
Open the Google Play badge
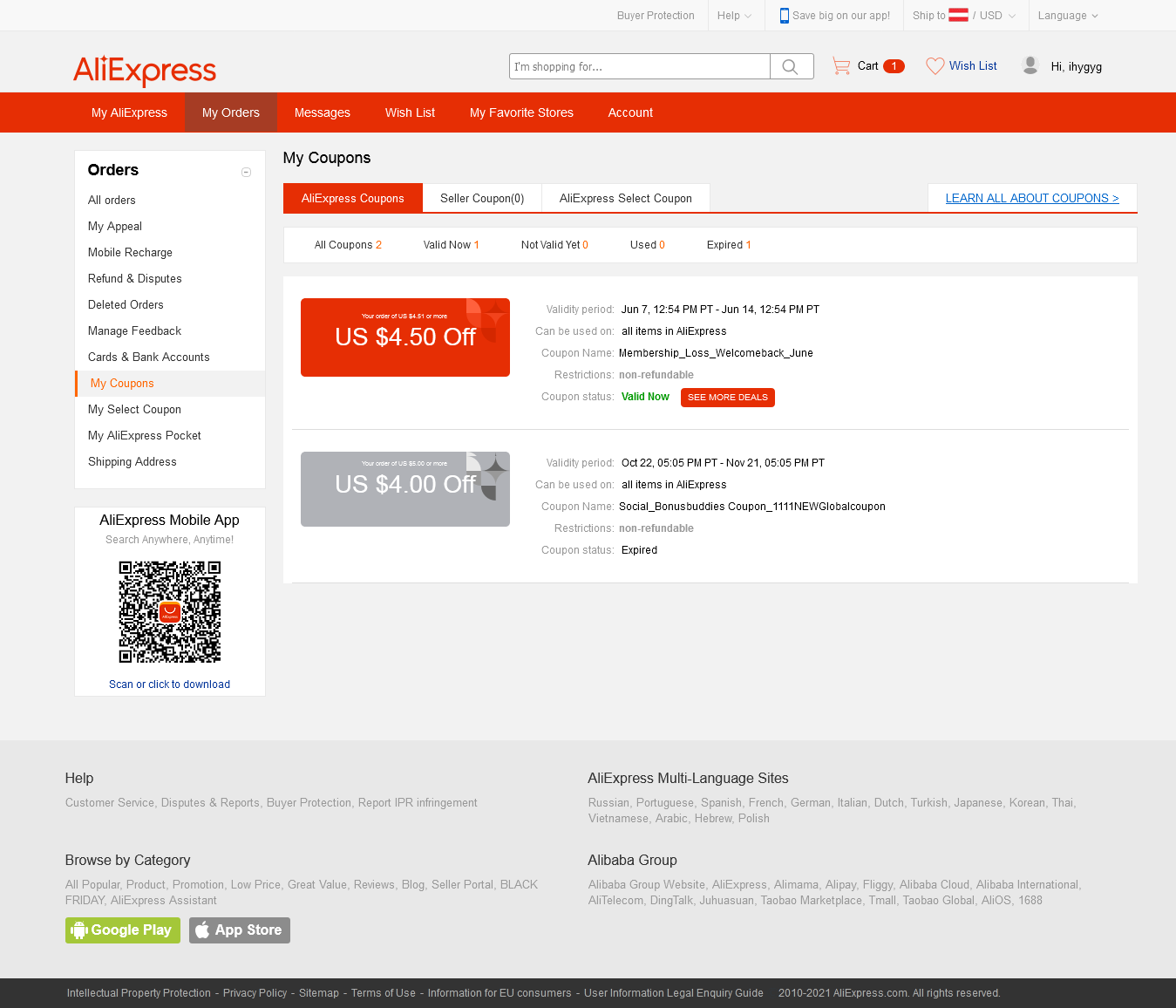[123, 930]
